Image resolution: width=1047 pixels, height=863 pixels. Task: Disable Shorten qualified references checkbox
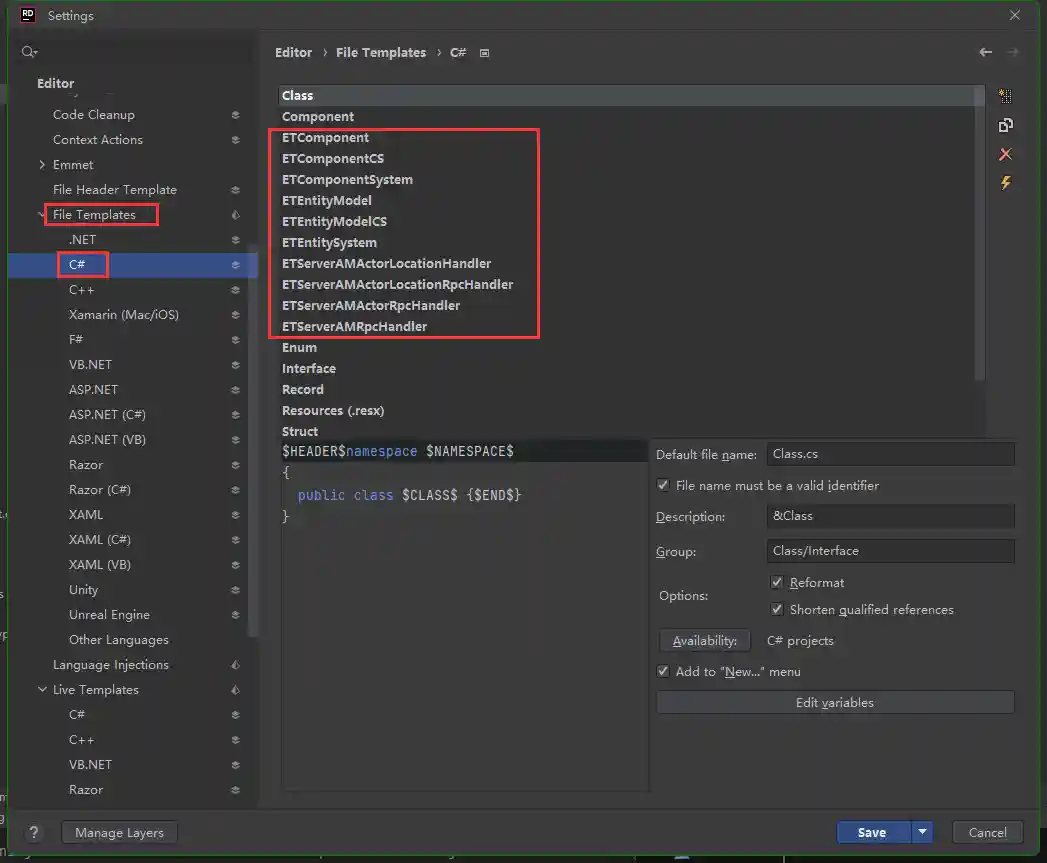click(x=777, y=609)
